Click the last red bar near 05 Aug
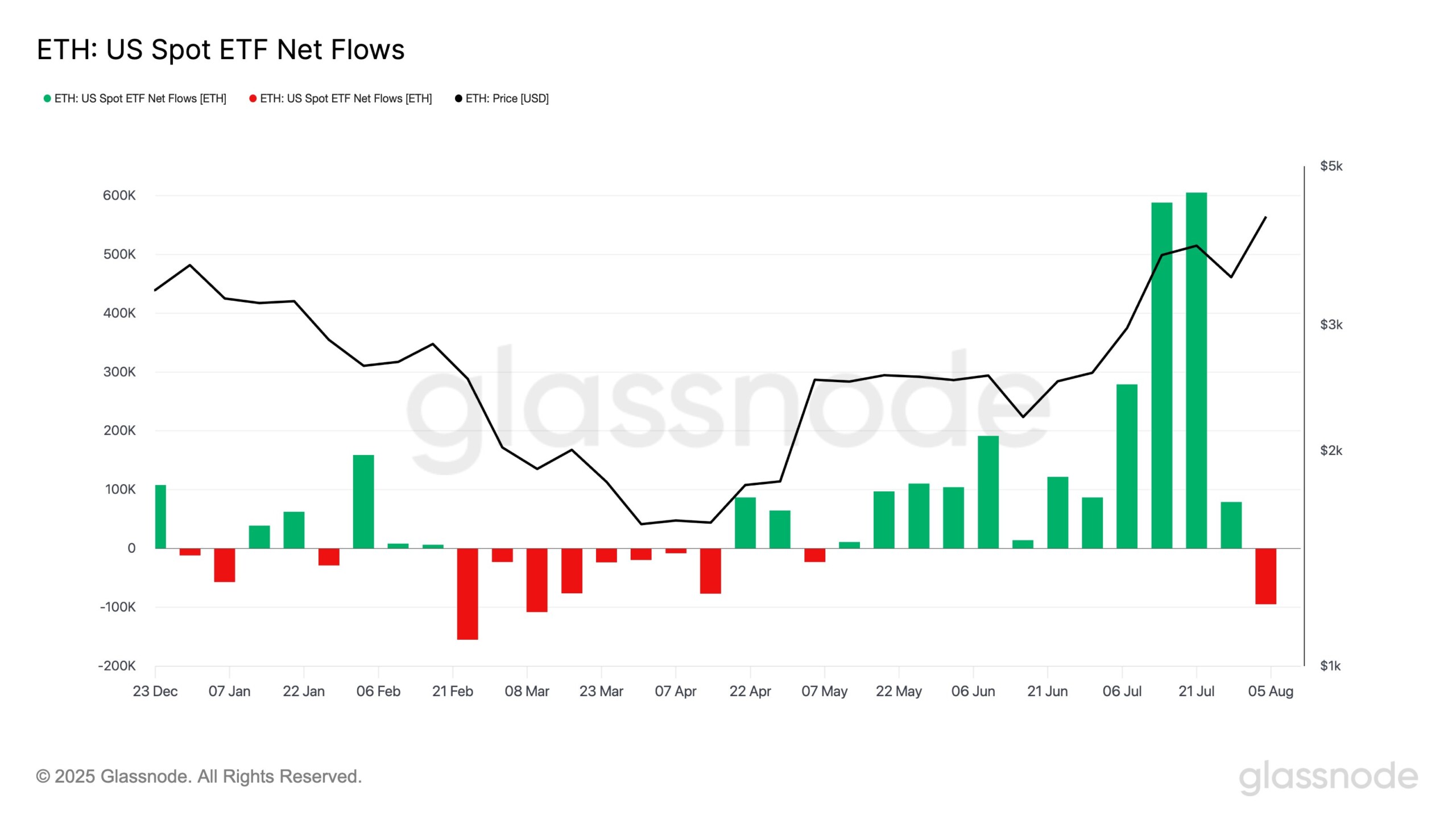This screenshot has width=1456, height=819. click(1265, 576)
